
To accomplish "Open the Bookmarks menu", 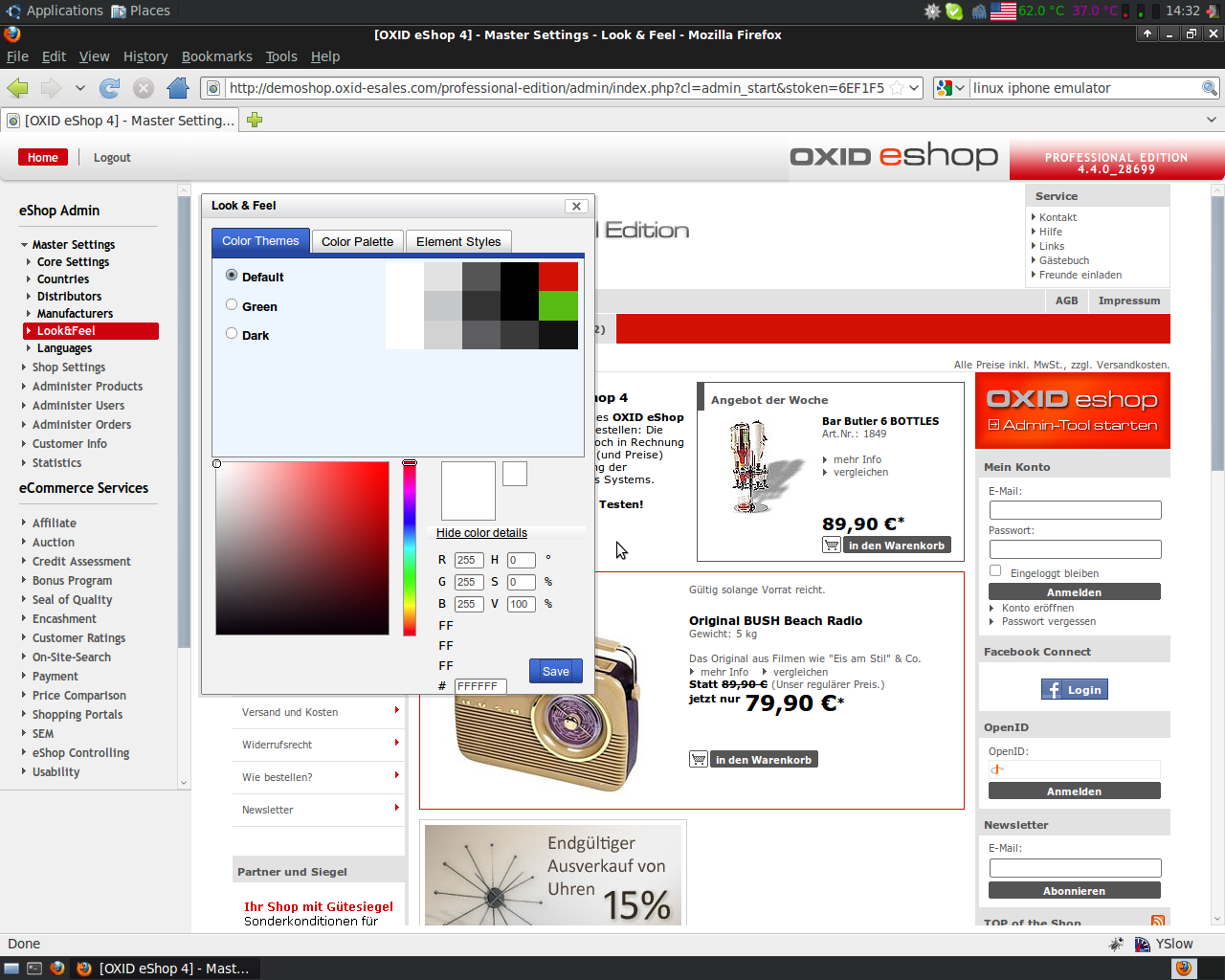I will point(216,56).
